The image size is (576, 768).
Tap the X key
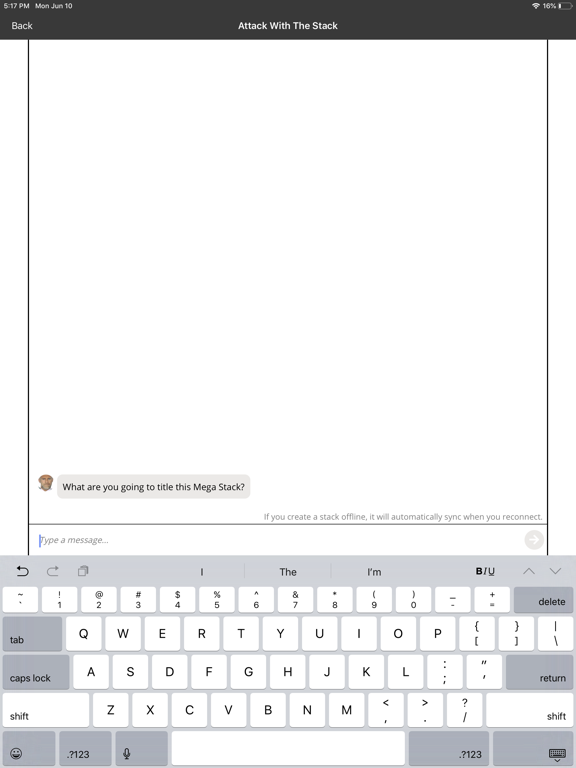150,710
